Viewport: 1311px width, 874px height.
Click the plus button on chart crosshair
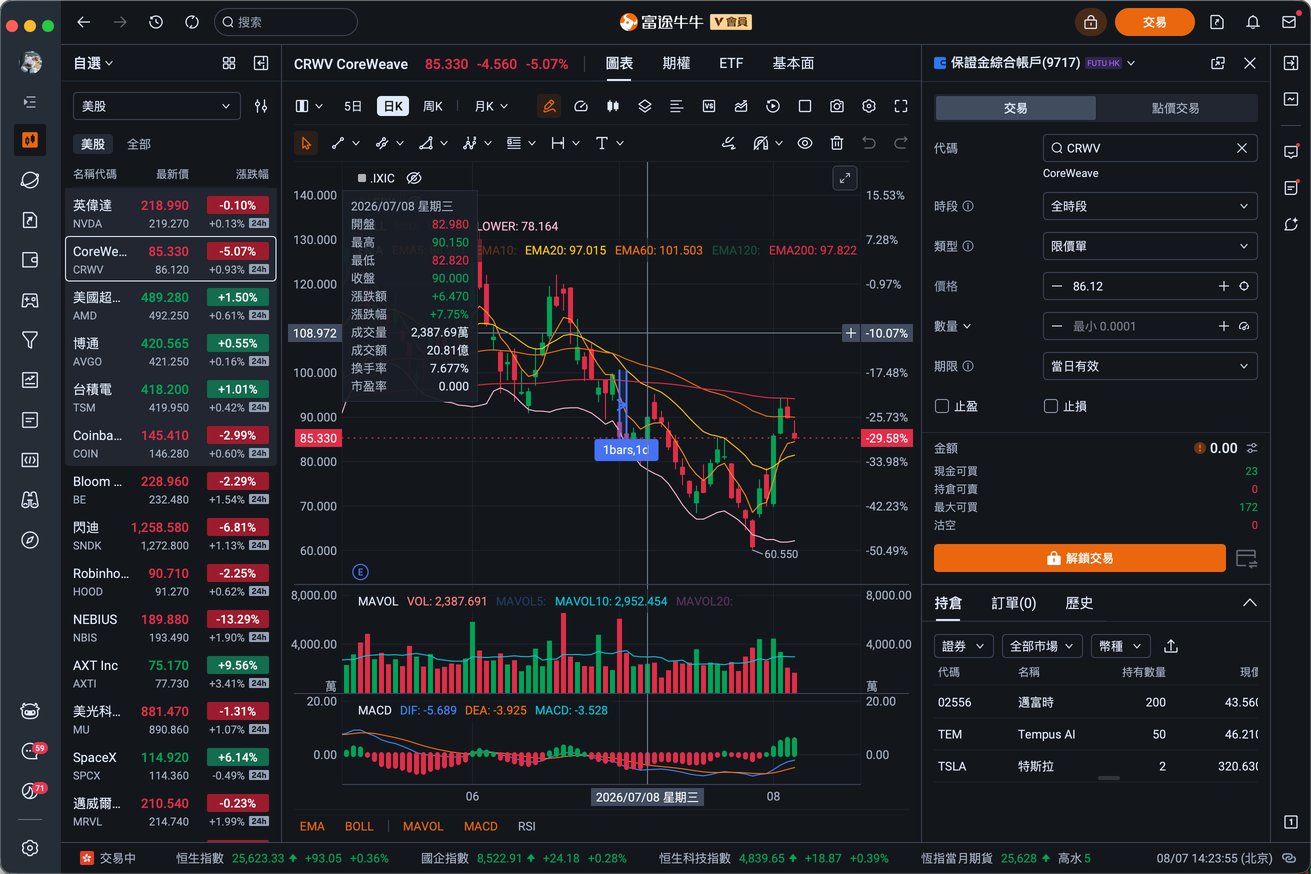point(850,333)
